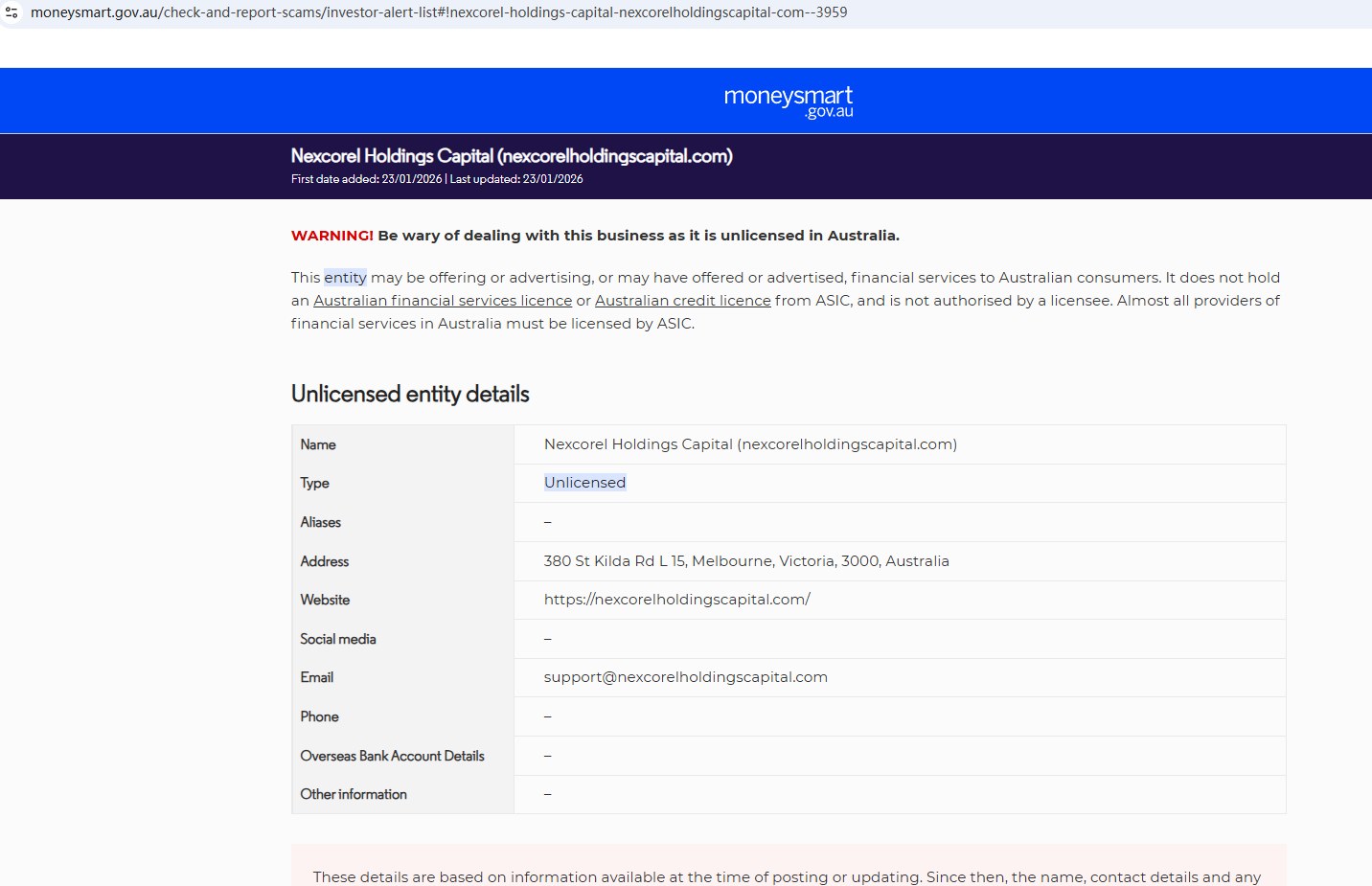Click the Overseas Bank Account Details label
Image resolution: width=1372 pixels, height=886 pixels.
point(393,756)
